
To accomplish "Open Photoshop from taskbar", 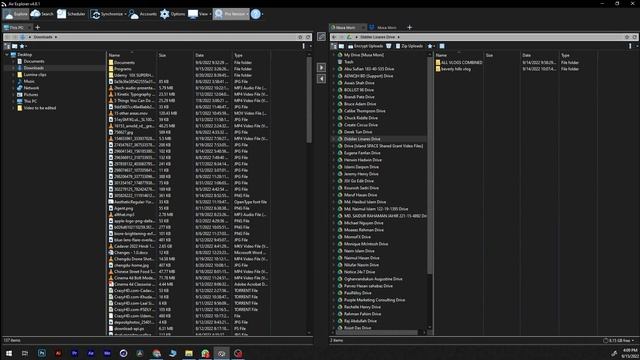I will 42,353.
